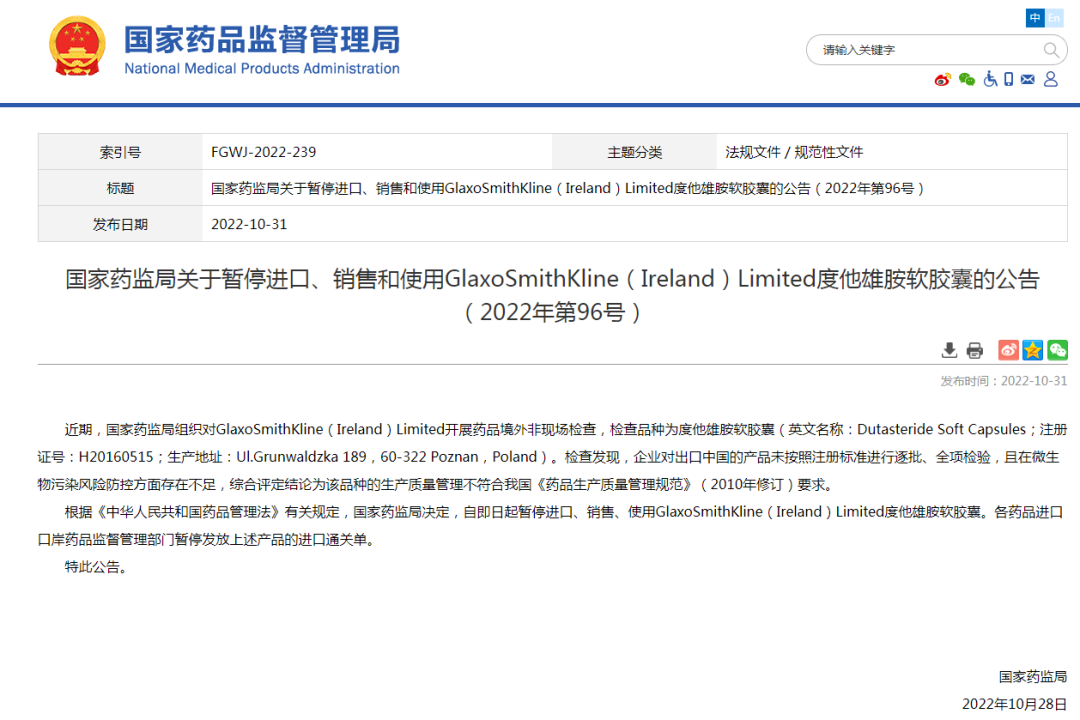The image size is (1080, 720).
Task: Switch language to En (English)
Action: 1054,18
